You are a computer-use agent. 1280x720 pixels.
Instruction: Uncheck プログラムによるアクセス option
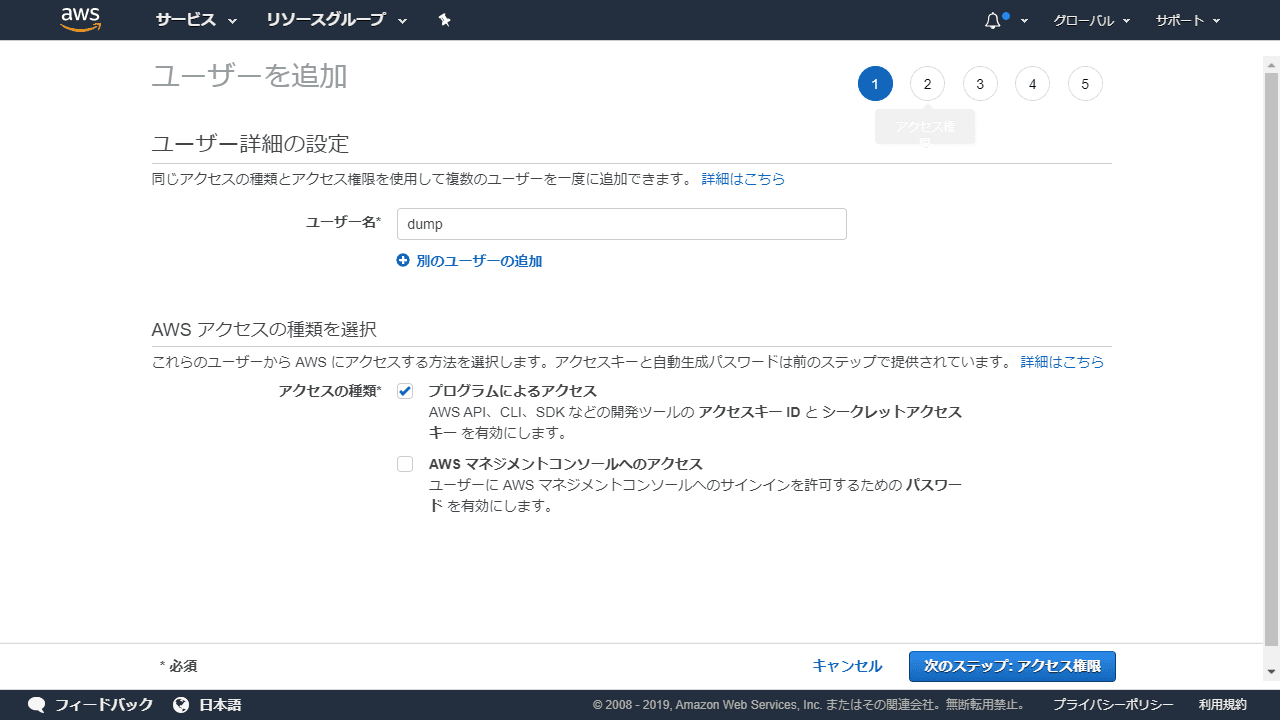click(x=405, y=391)
